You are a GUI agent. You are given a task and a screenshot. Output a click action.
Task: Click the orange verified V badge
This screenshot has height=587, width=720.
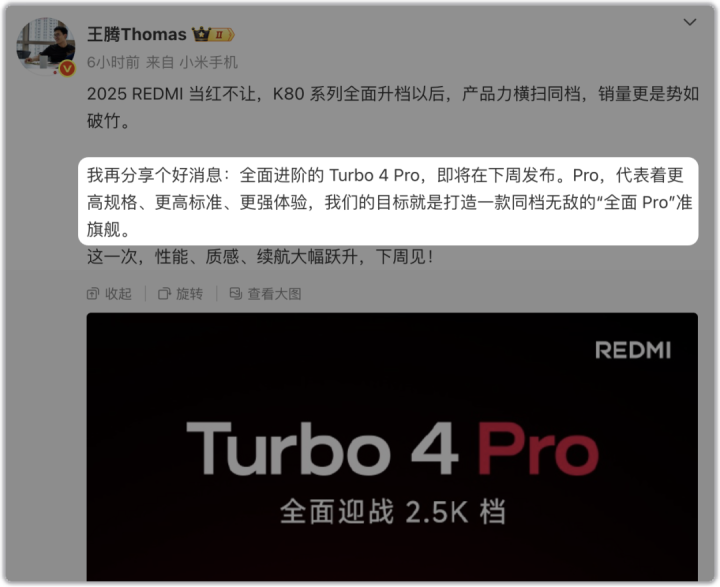point(68,68)
